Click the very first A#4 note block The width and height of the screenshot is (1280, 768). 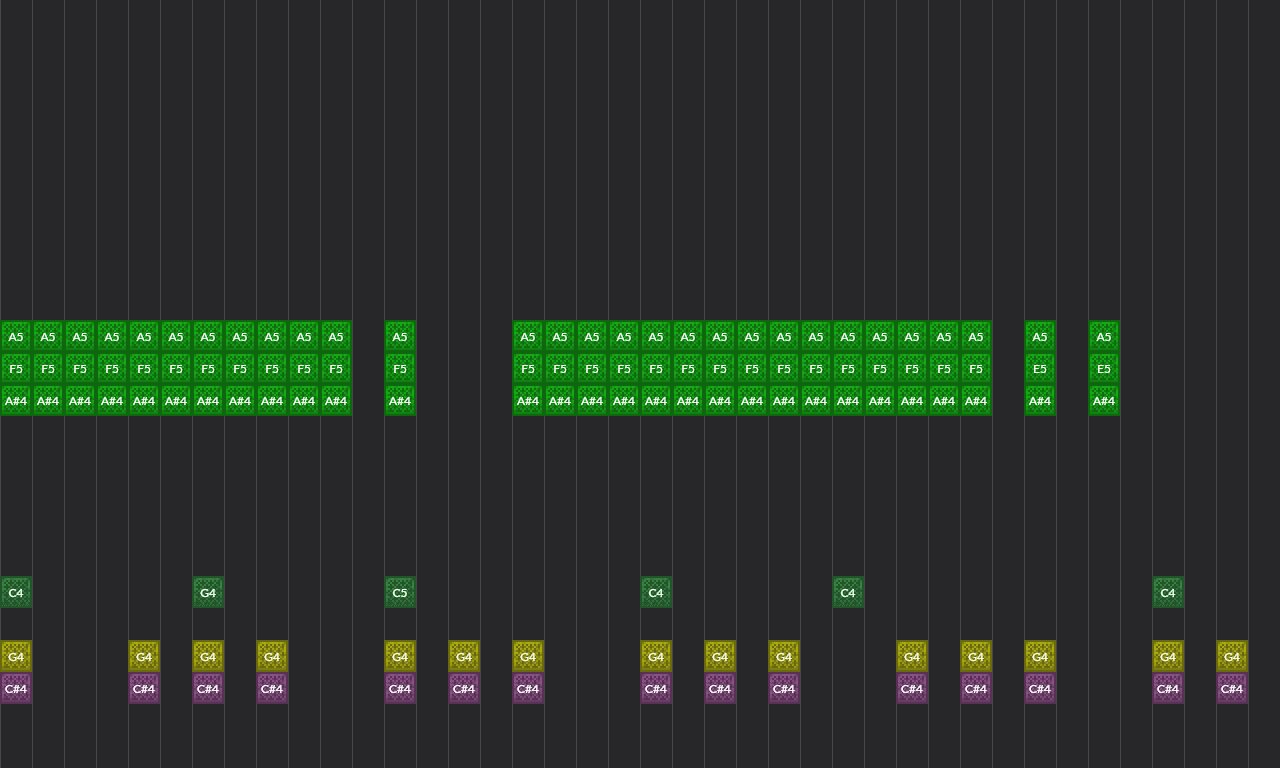click(16, 400)
